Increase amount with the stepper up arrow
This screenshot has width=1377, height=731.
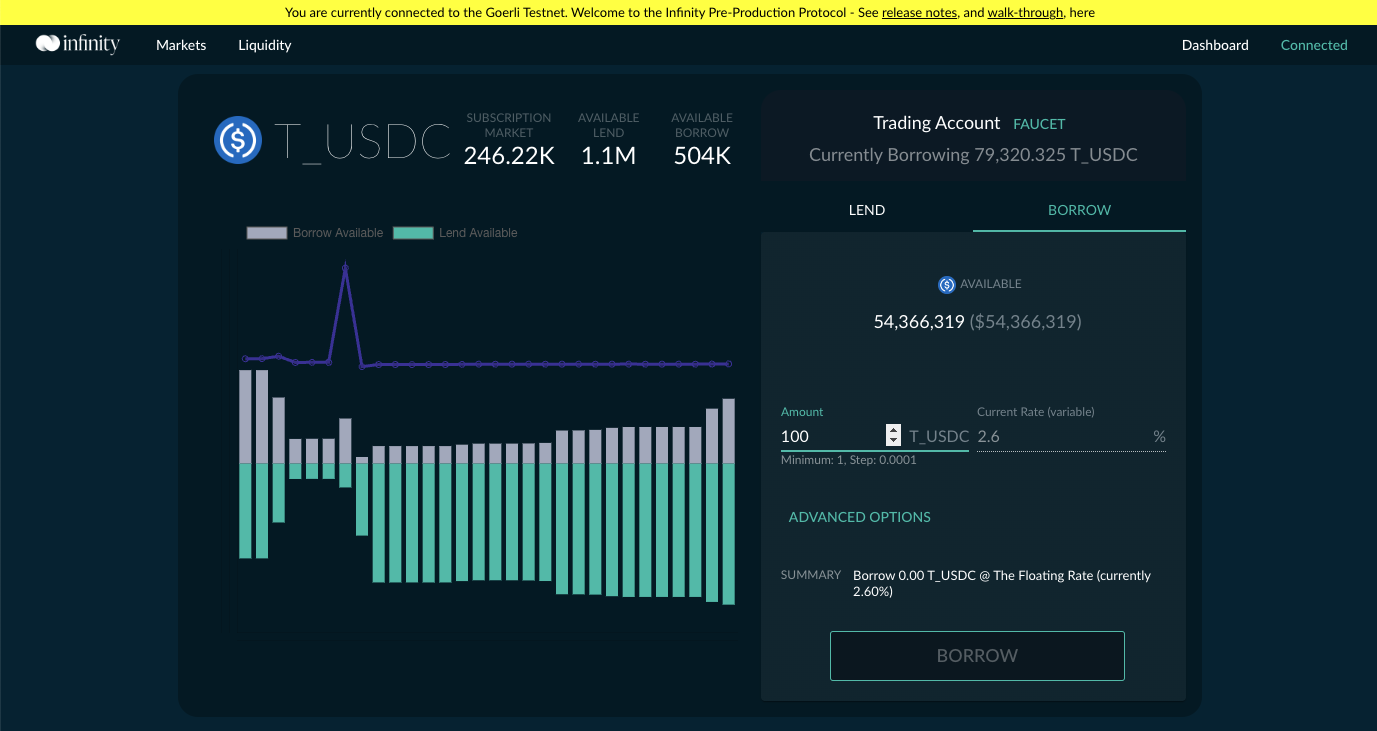point(893,430)
